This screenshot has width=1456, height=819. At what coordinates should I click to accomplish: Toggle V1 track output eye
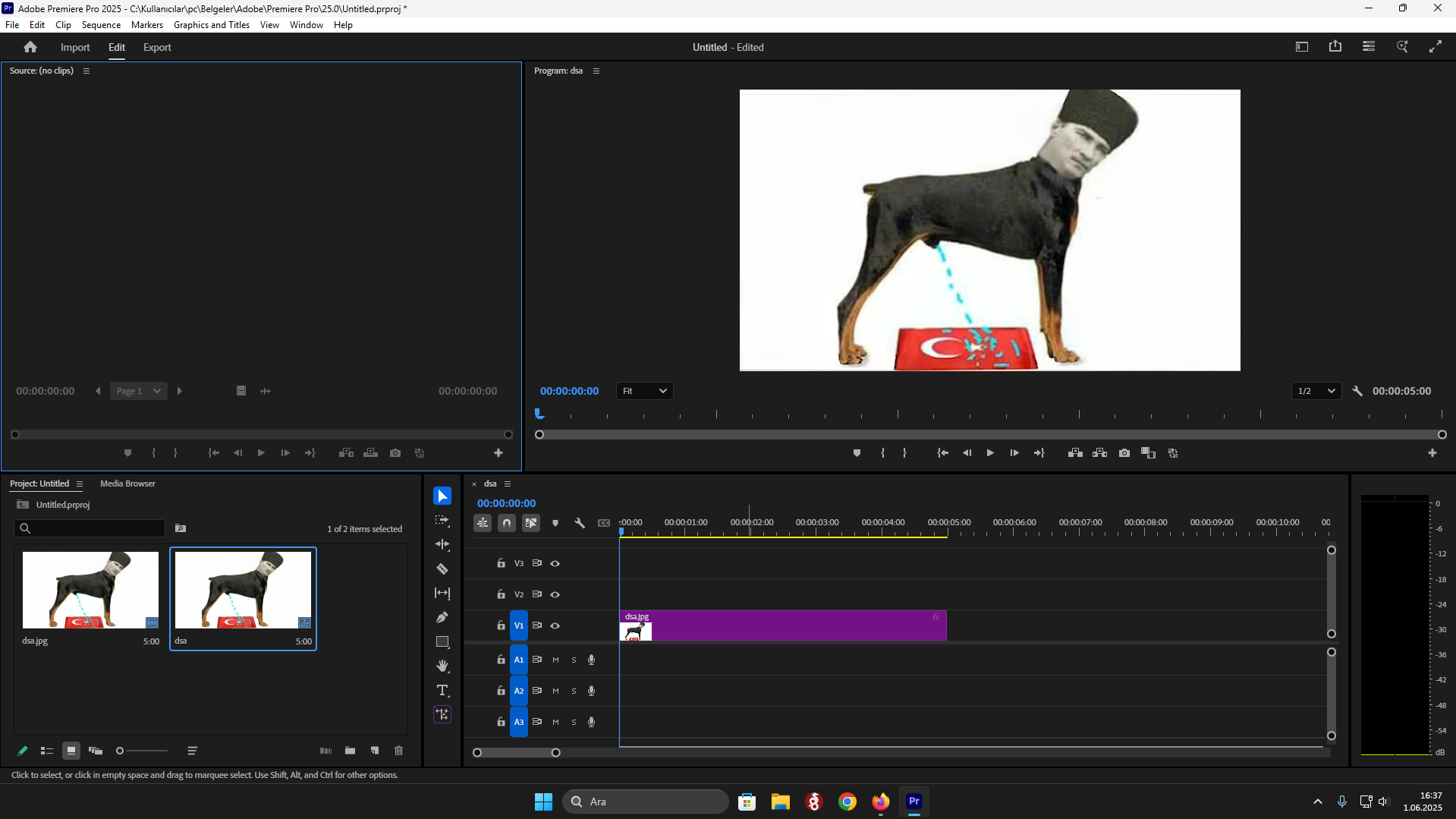555,625
